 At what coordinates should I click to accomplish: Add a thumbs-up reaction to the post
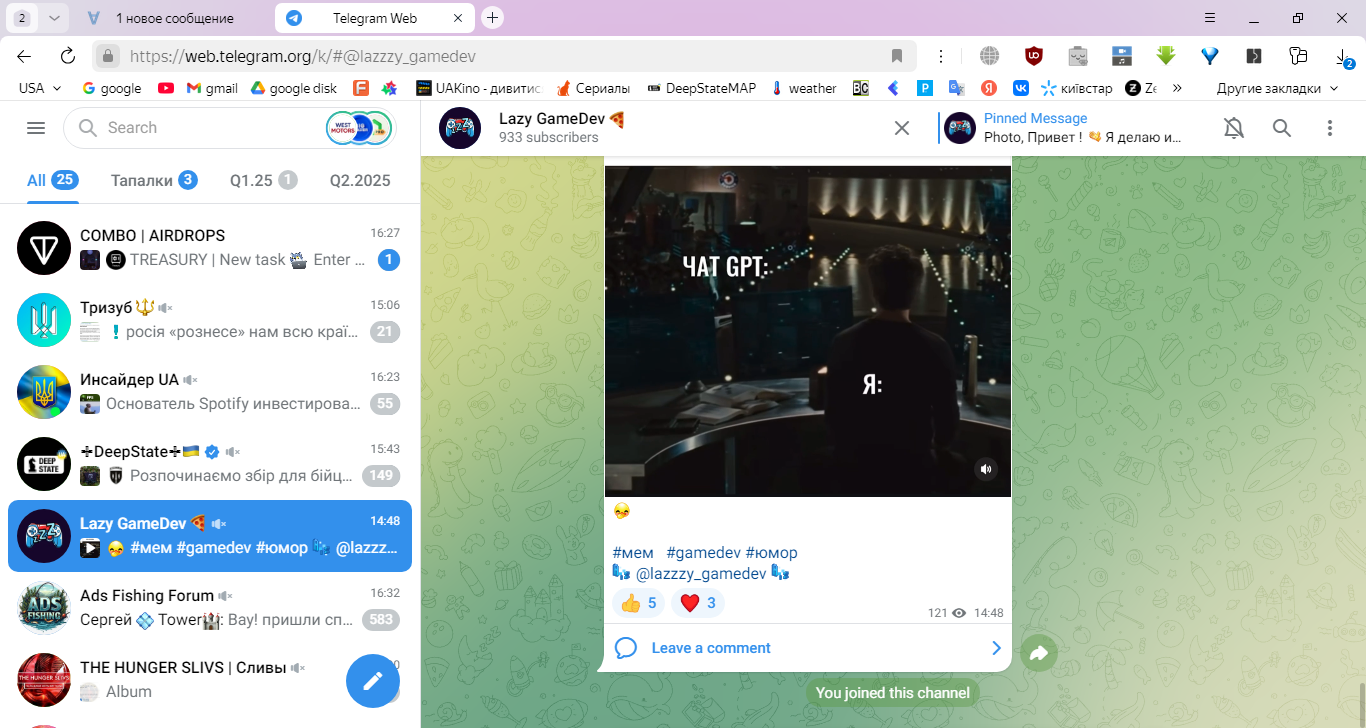(638, 603)
